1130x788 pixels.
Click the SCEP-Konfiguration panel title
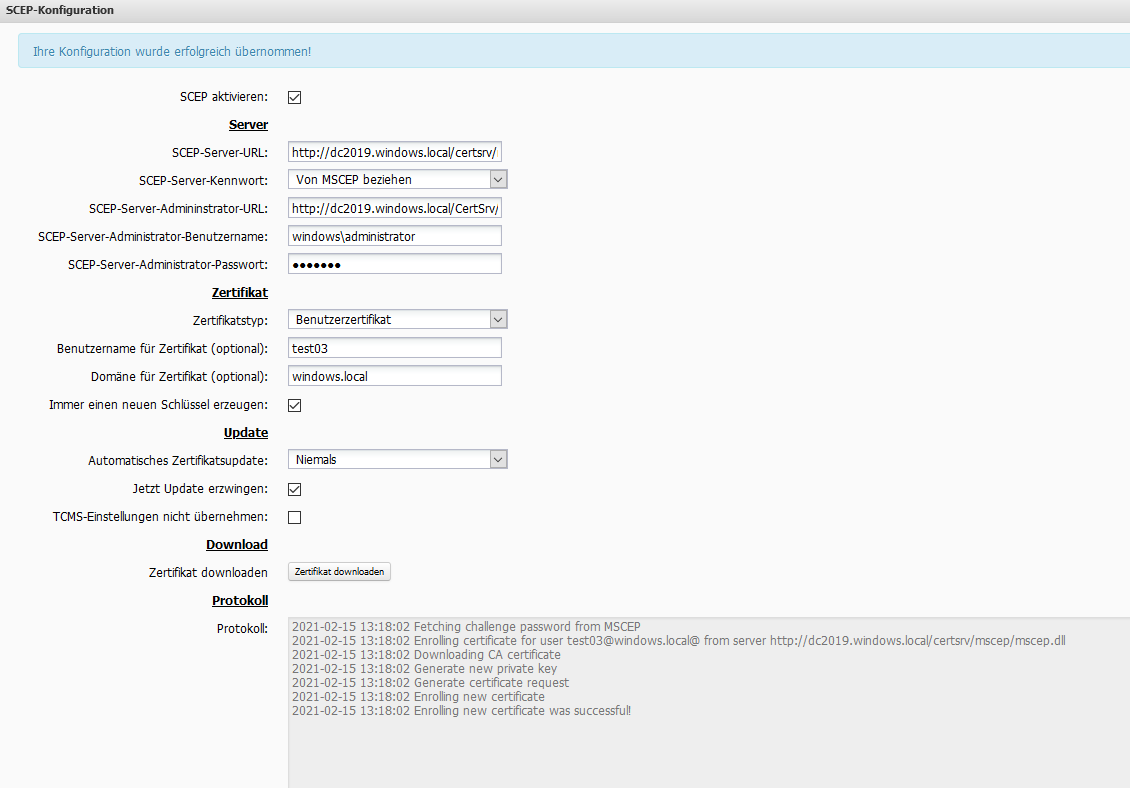click(x=60, y=10)
